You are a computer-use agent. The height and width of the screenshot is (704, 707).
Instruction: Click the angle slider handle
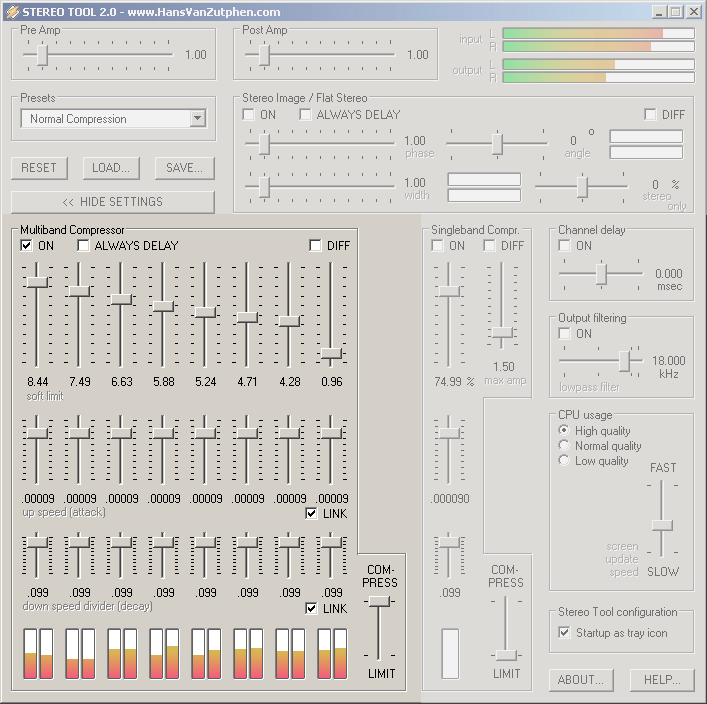497,144
